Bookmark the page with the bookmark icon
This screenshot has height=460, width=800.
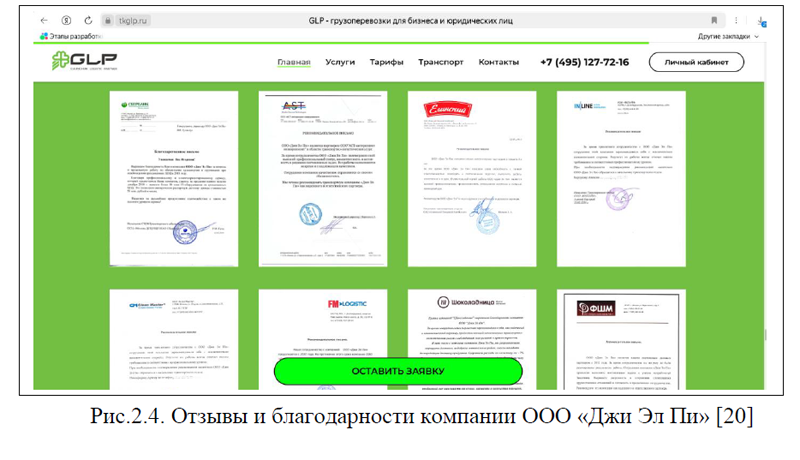(x=714, y=20)
